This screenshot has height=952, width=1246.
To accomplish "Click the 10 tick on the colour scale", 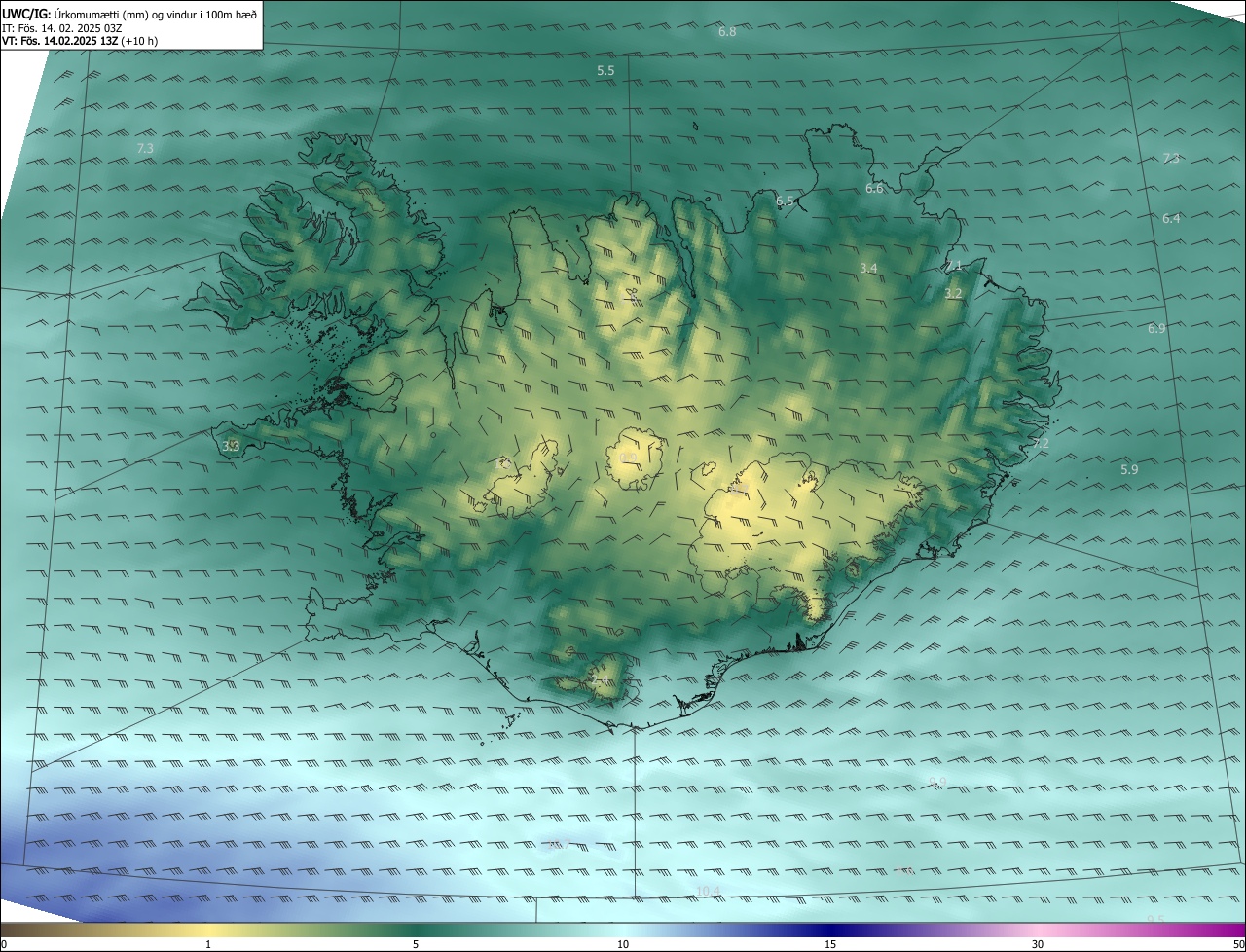I will 623,944.
